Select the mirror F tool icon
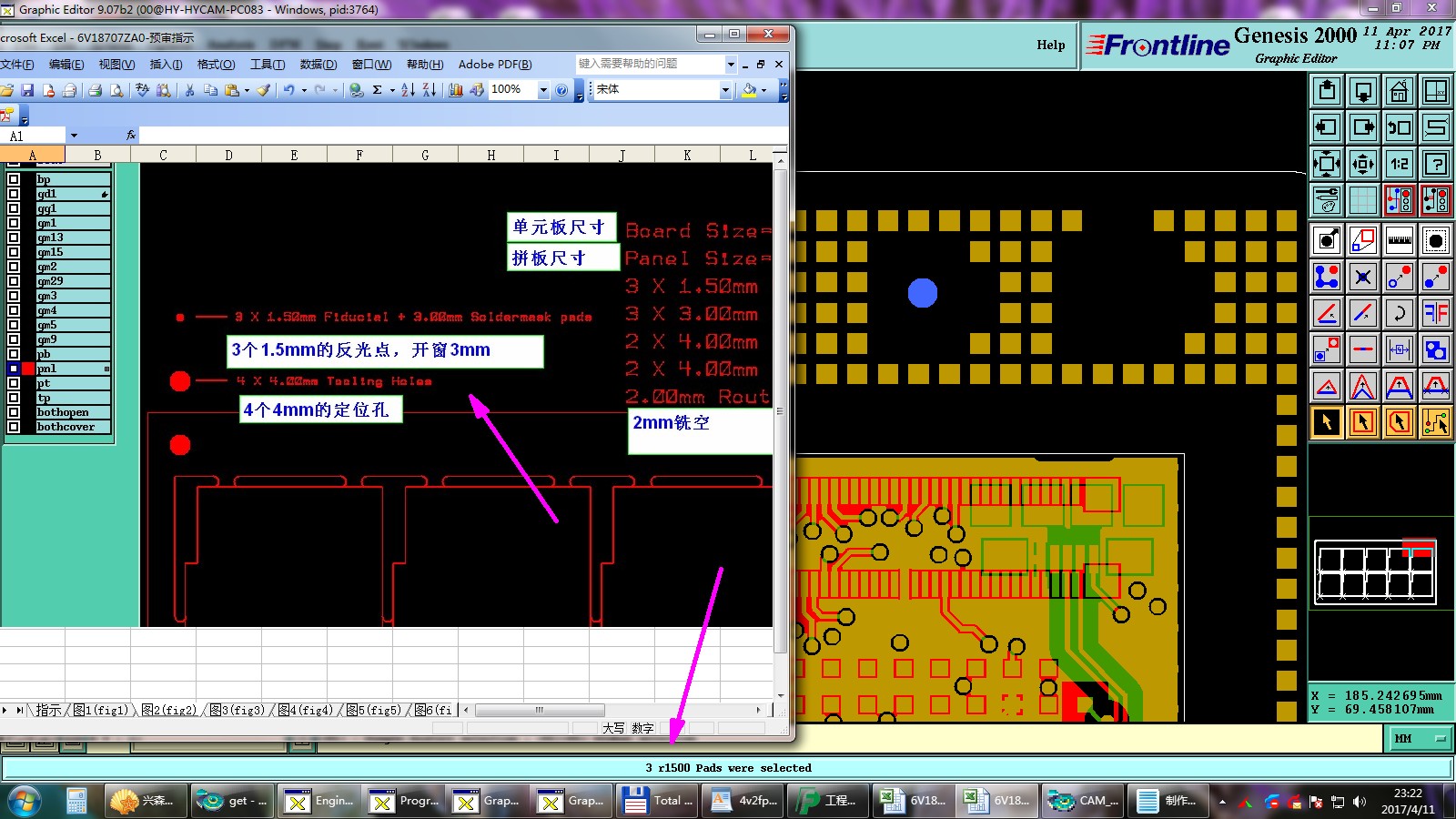 (1436, 313)
